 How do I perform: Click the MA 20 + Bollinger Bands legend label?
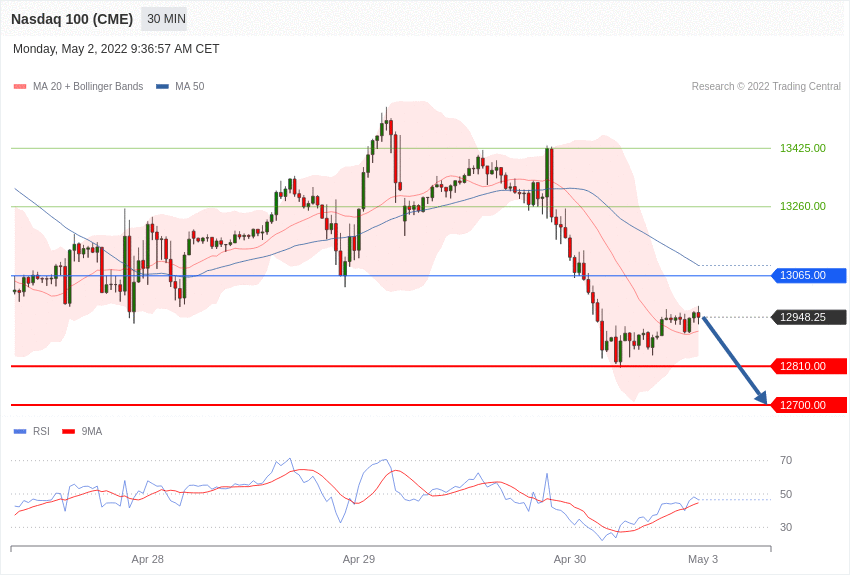point(88,86)
